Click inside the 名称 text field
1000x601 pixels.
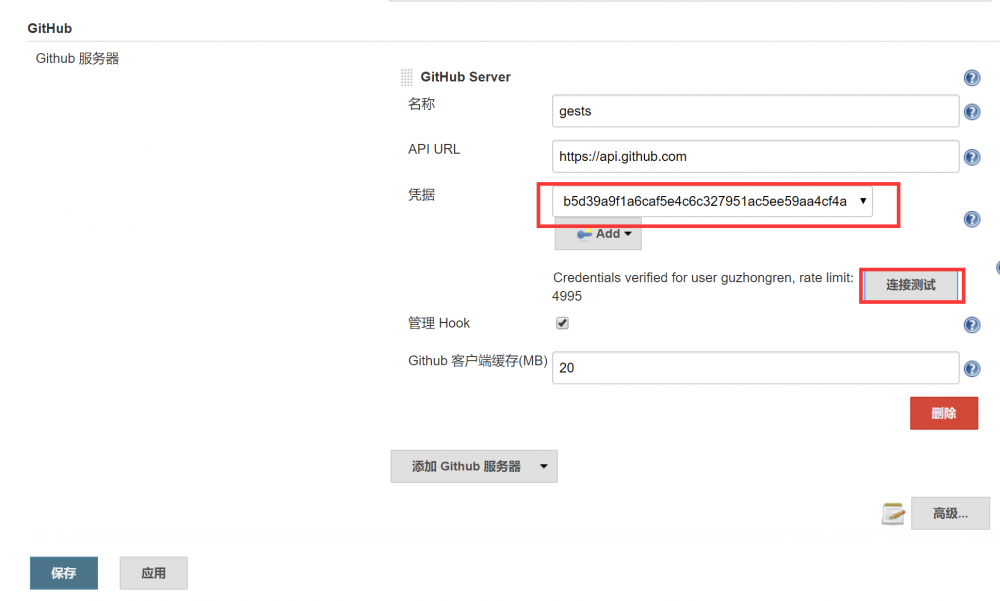point(755,111)
